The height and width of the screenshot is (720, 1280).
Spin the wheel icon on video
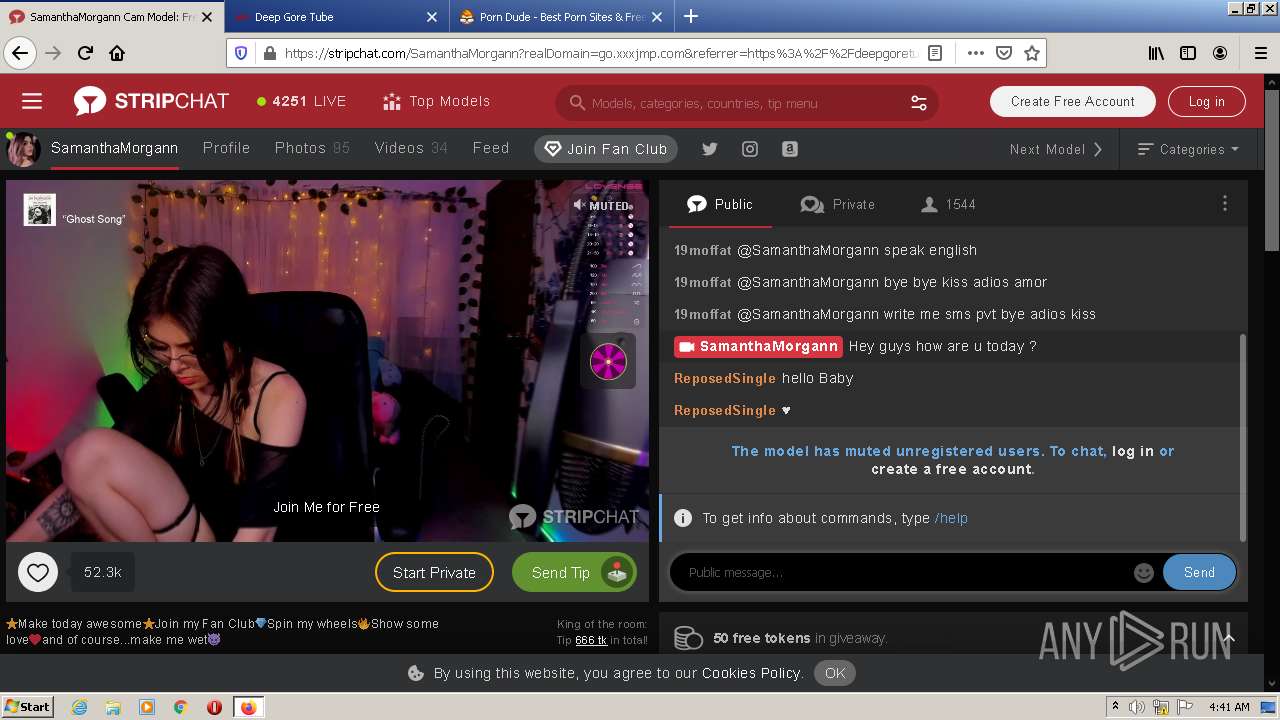coord(608,362)
